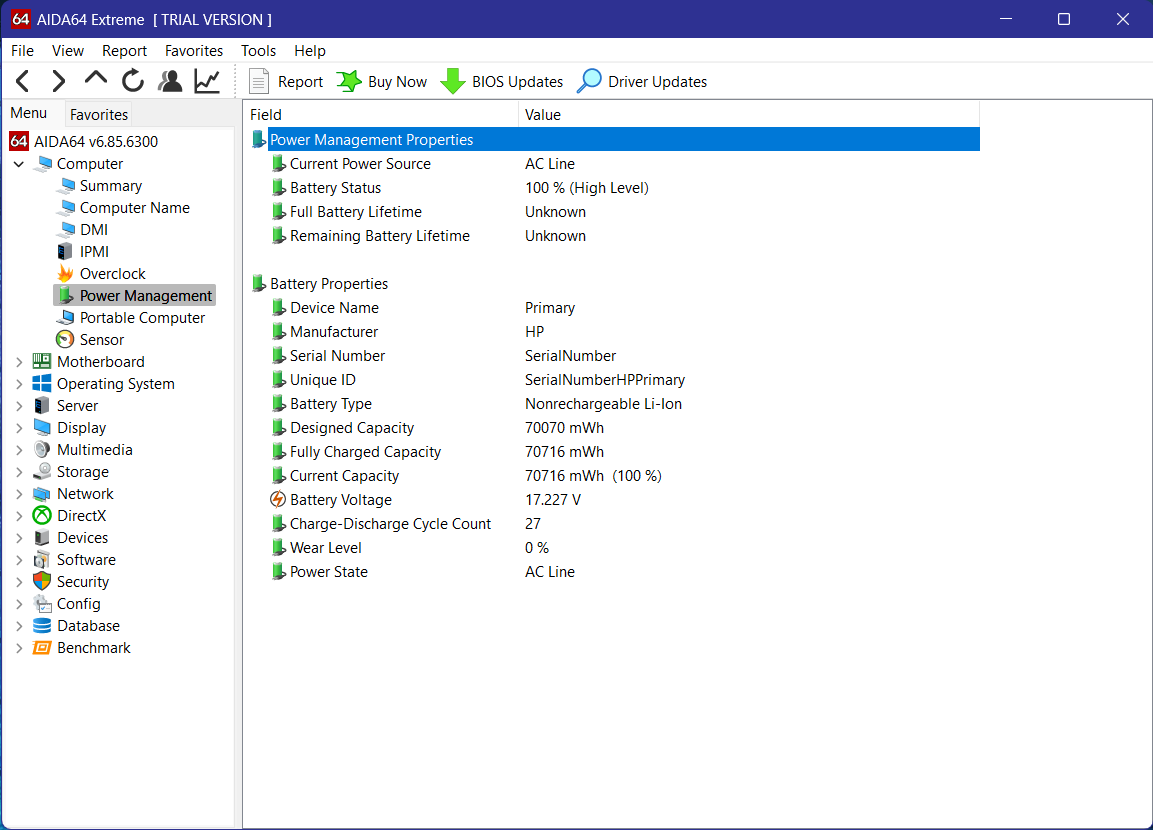Click the Motherboard icon in the tree
1153x830 pixels.
(x=42, y=362)
